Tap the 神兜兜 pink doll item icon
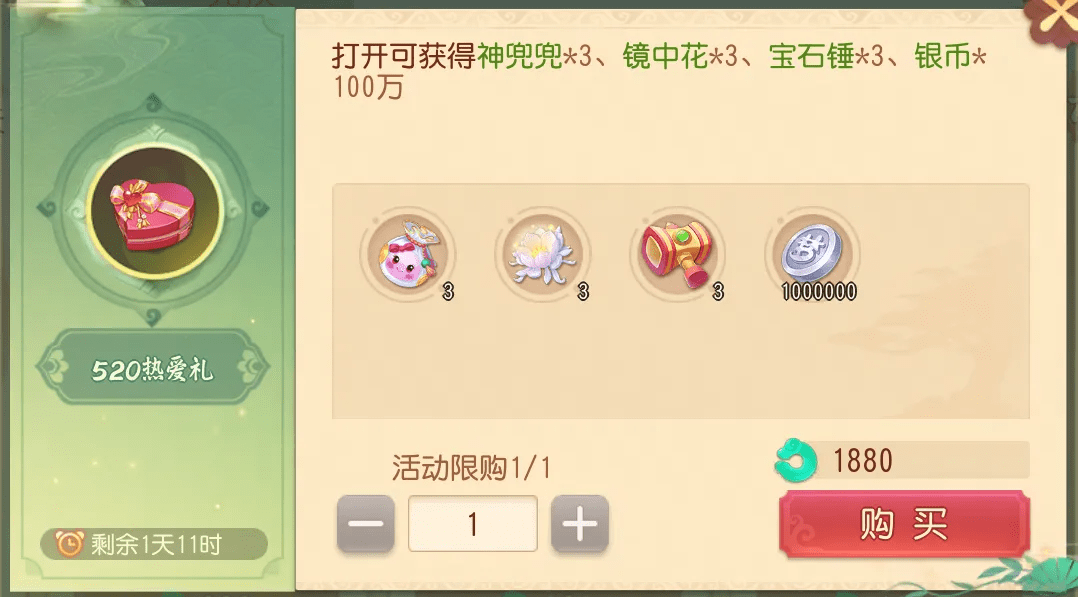Viewport: 1078px width, 597px height. click(407, 253)
